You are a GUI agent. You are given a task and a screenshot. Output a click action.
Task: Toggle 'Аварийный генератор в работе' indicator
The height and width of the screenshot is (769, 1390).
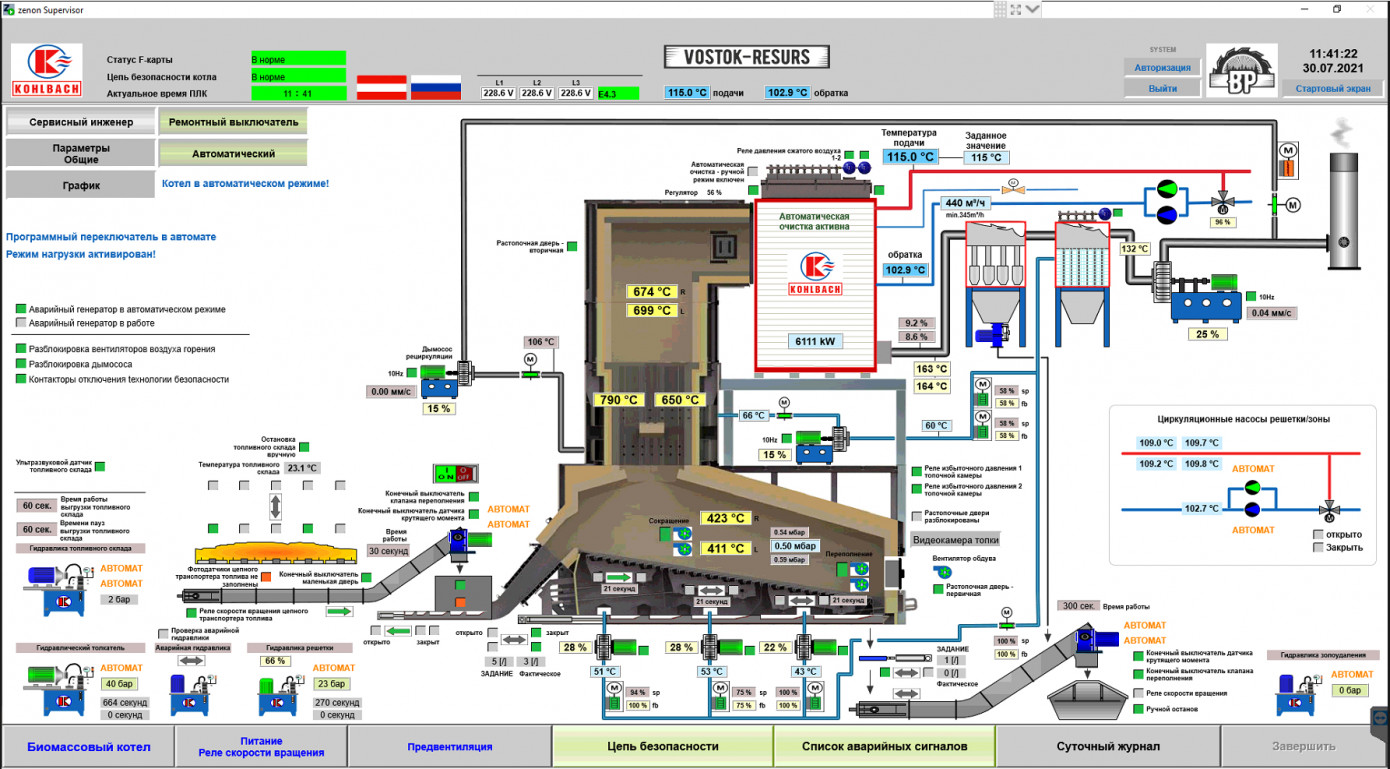tap(21, 323)
